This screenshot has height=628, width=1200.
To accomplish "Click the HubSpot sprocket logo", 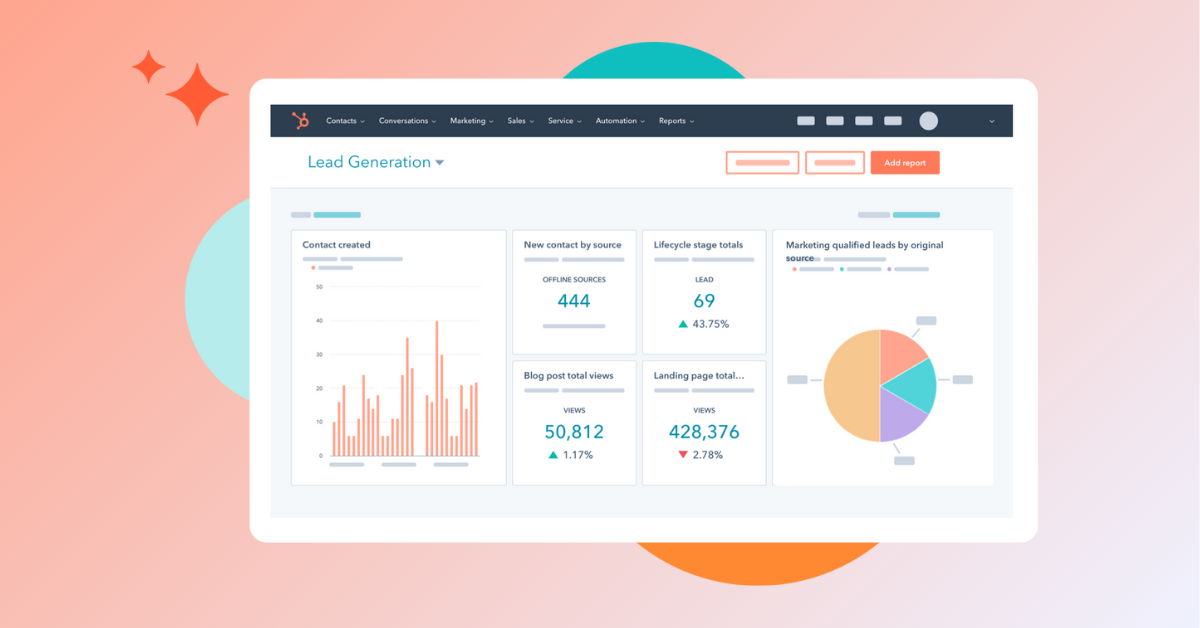I will [x=300, y=121].
